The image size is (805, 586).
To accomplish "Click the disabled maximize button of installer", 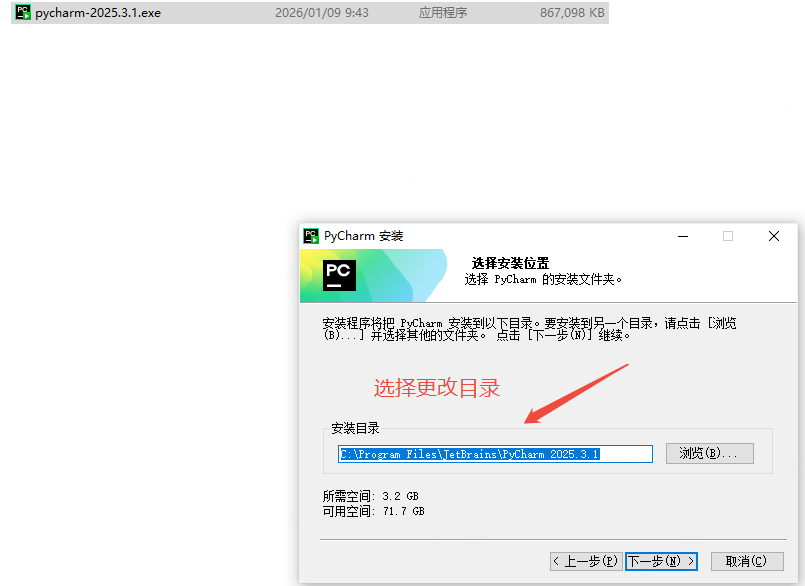I will pyautogui.click(x=728, y=236).
